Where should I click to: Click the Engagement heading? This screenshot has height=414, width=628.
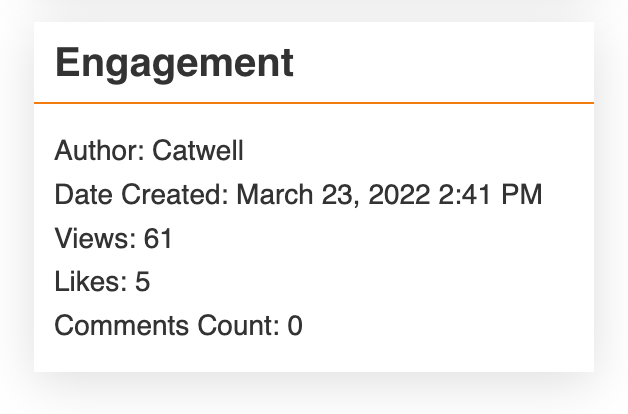(174, 63)
